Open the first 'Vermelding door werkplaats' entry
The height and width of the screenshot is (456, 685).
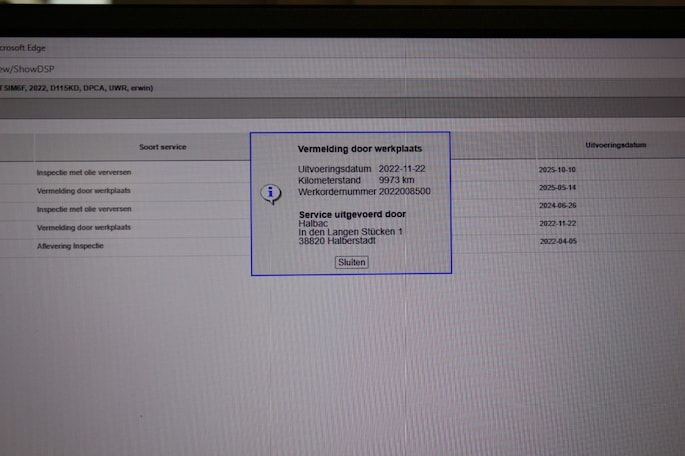[84, 190]
